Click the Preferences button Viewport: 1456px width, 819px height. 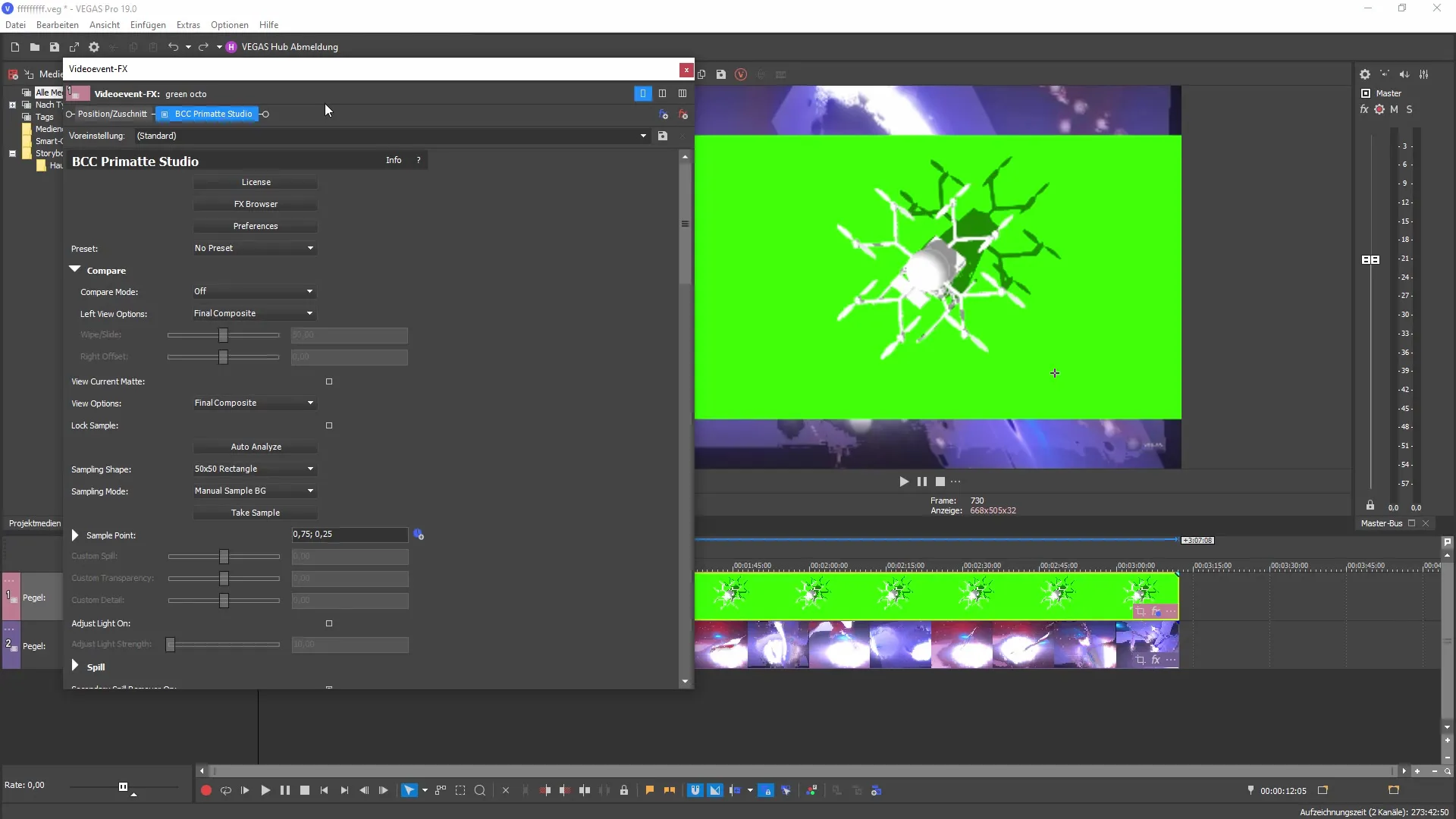pos(256,226)
